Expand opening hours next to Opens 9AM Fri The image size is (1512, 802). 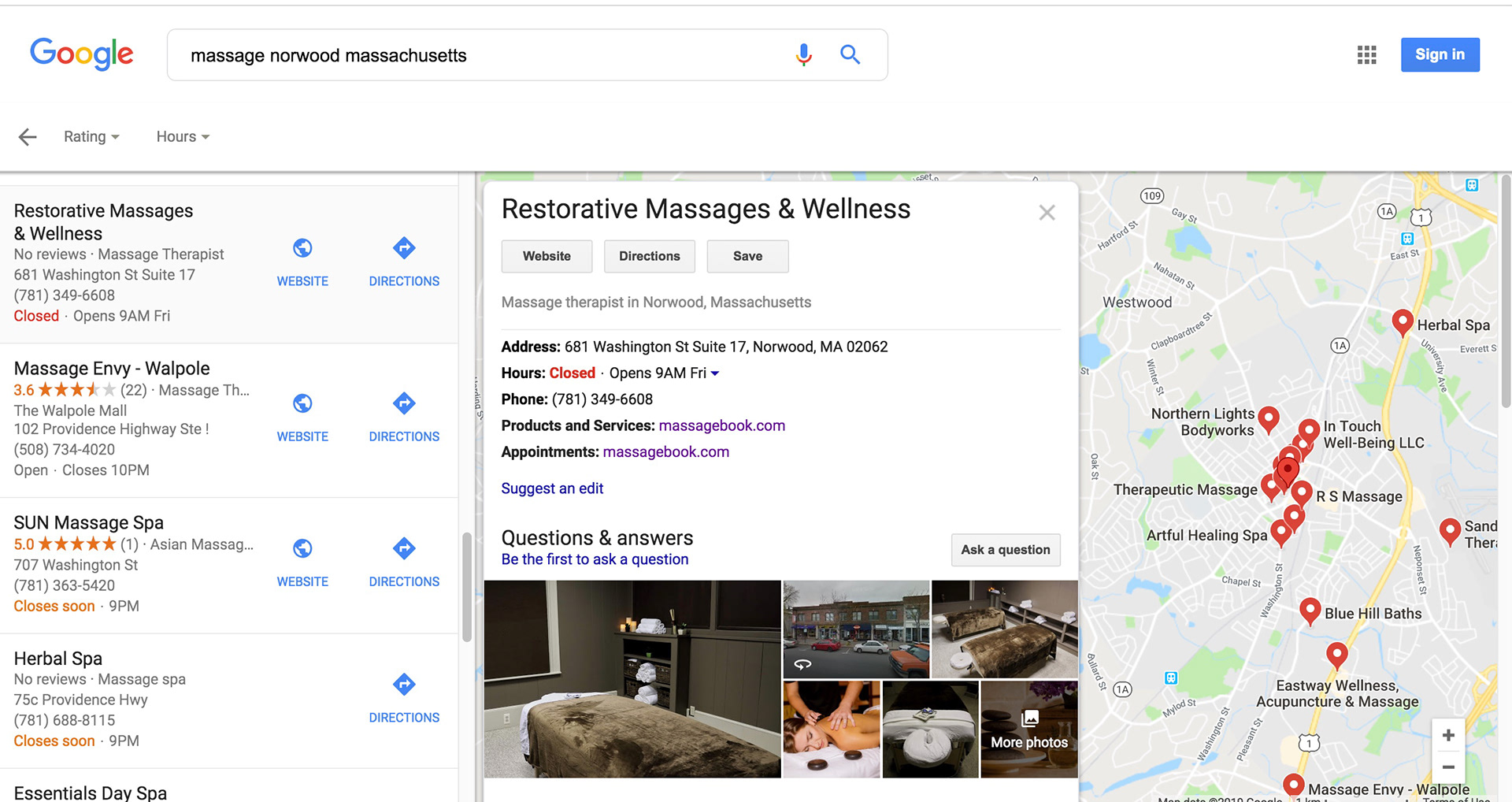tap(715, 373)
